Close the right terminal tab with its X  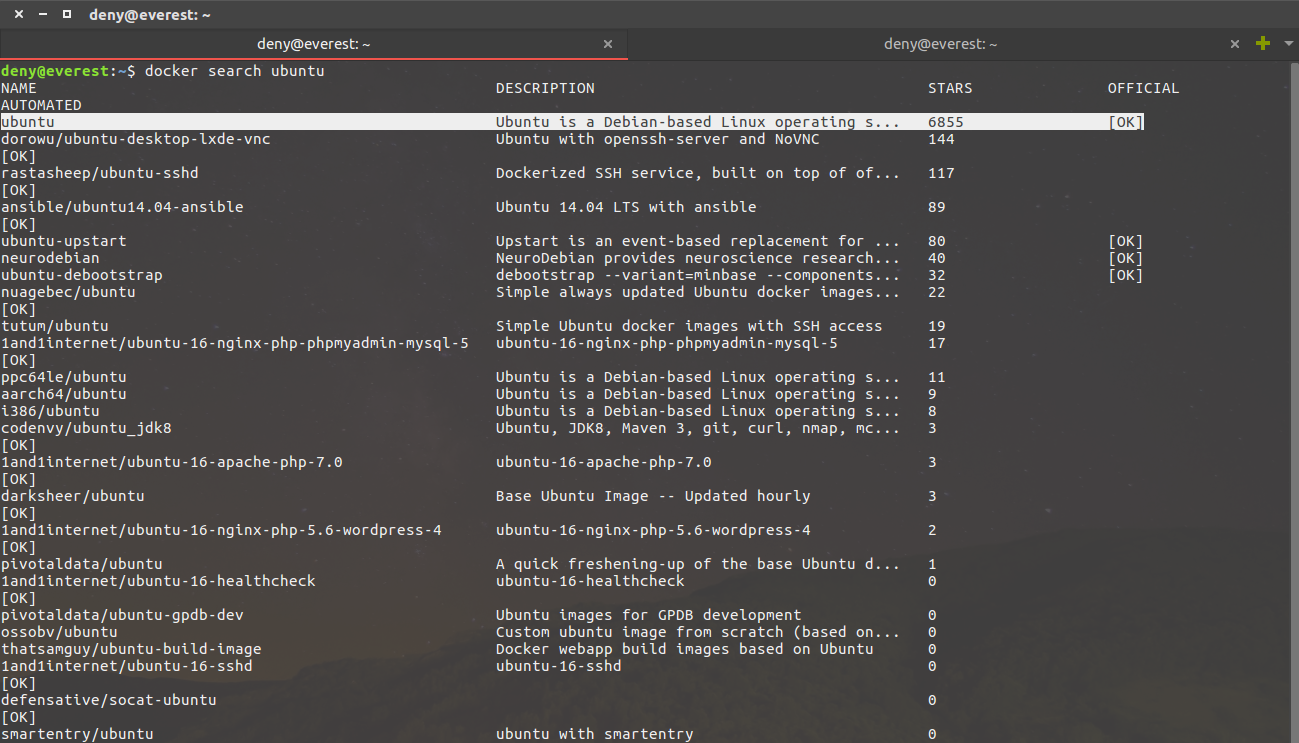[1234, 44]
